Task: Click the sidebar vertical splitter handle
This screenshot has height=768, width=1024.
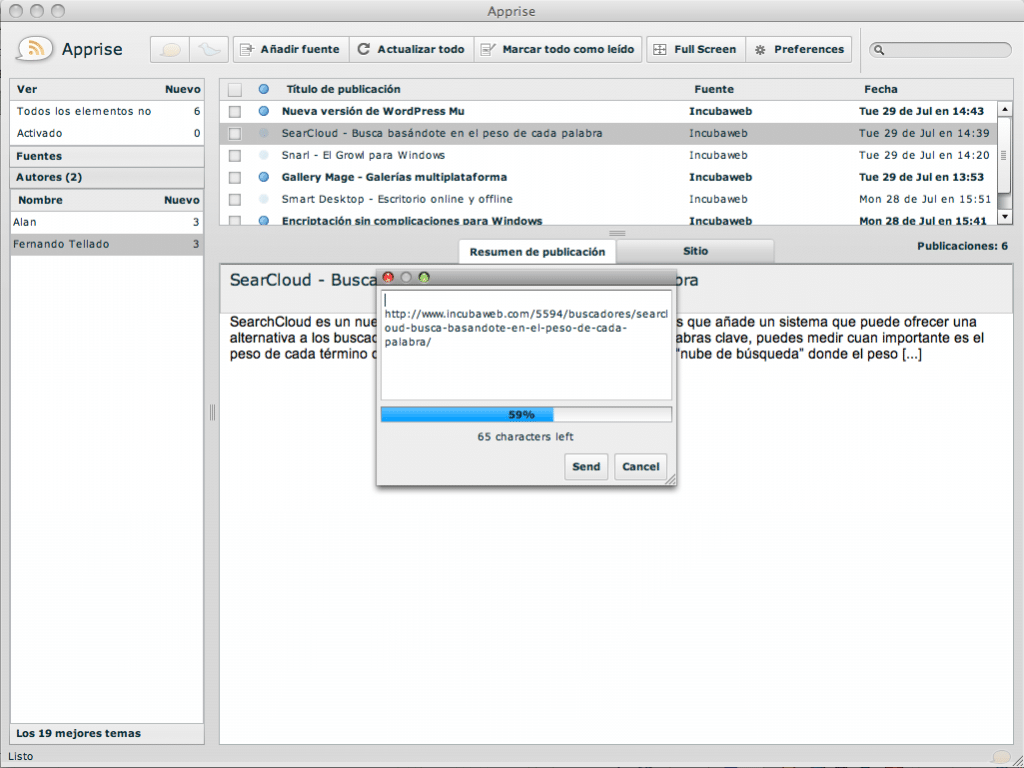Action: point(212,412)
